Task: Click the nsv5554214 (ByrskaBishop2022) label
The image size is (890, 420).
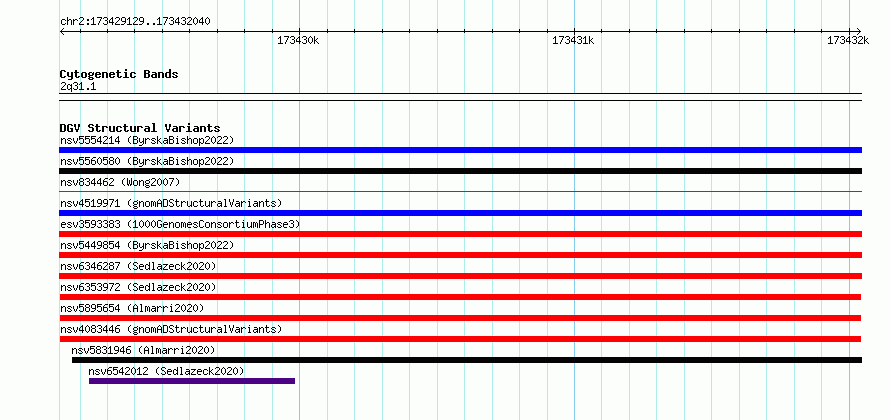Action: 147,140
